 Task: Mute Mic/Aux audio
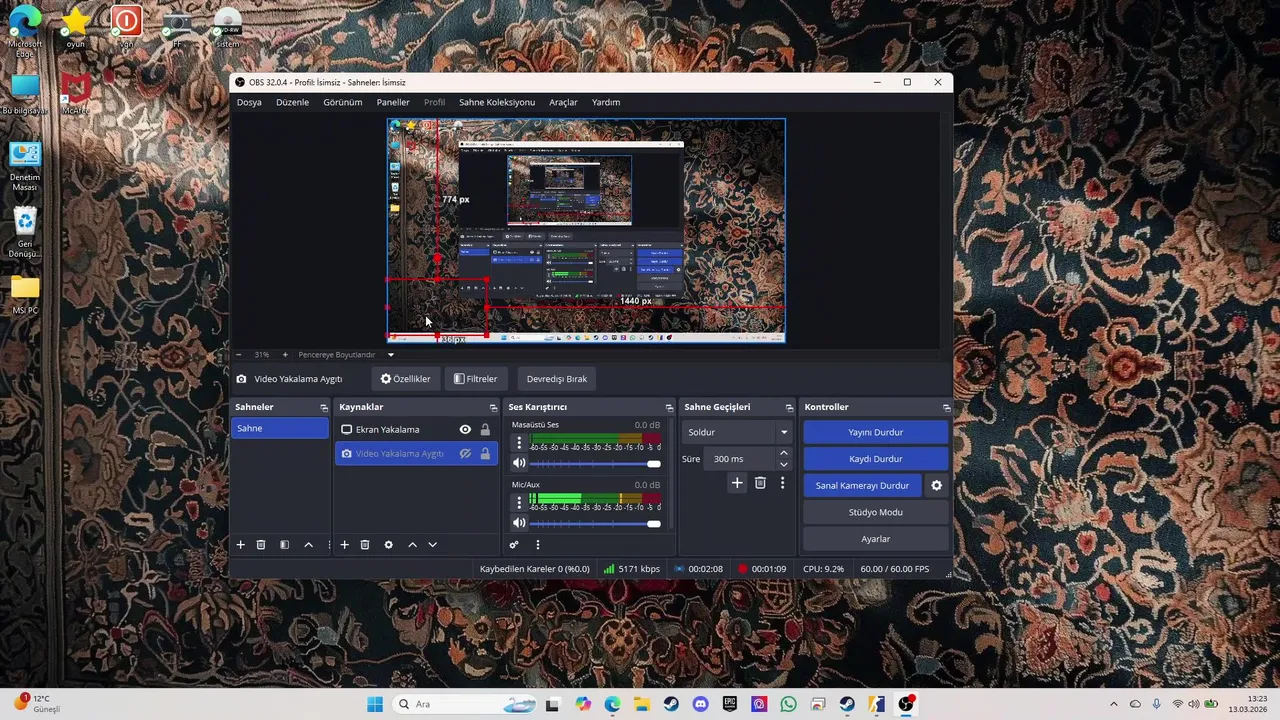click(519, 523)
